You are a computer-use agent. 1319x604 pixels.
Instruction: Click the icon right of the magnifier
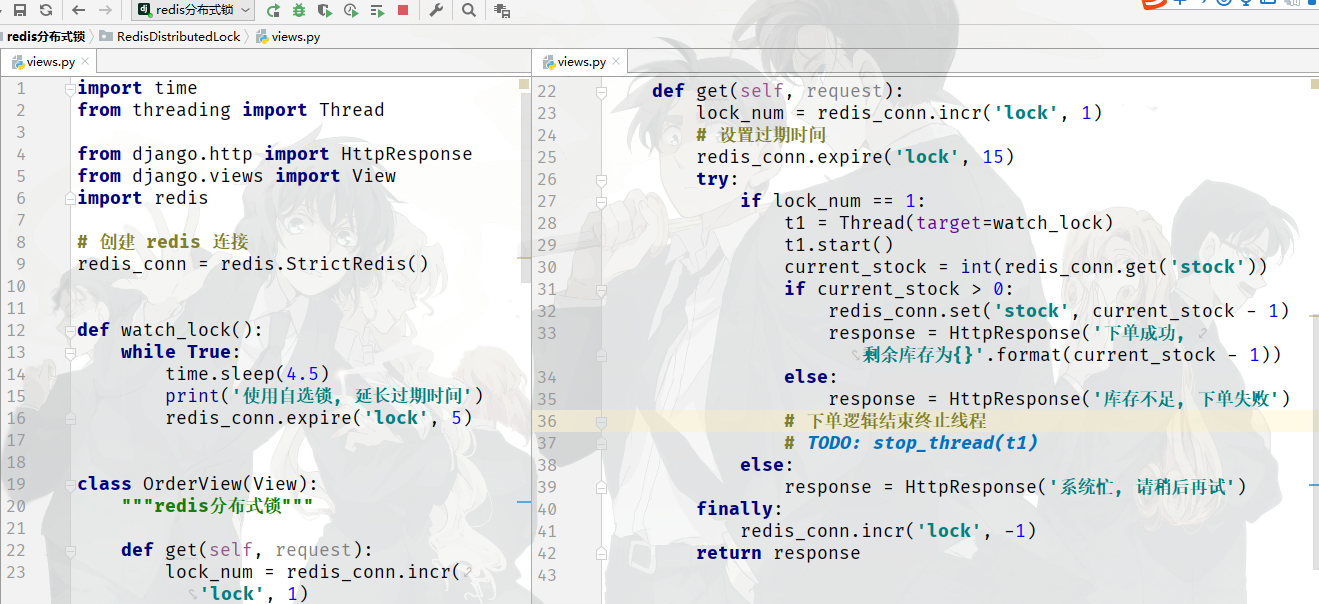(x=502, y=10)
